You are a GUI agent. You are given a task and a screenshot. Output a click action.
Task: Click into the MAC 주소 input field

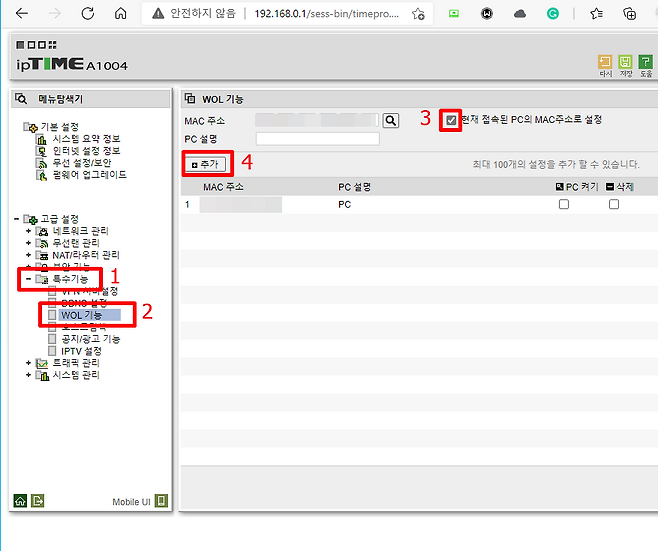(x=317, y=120)
